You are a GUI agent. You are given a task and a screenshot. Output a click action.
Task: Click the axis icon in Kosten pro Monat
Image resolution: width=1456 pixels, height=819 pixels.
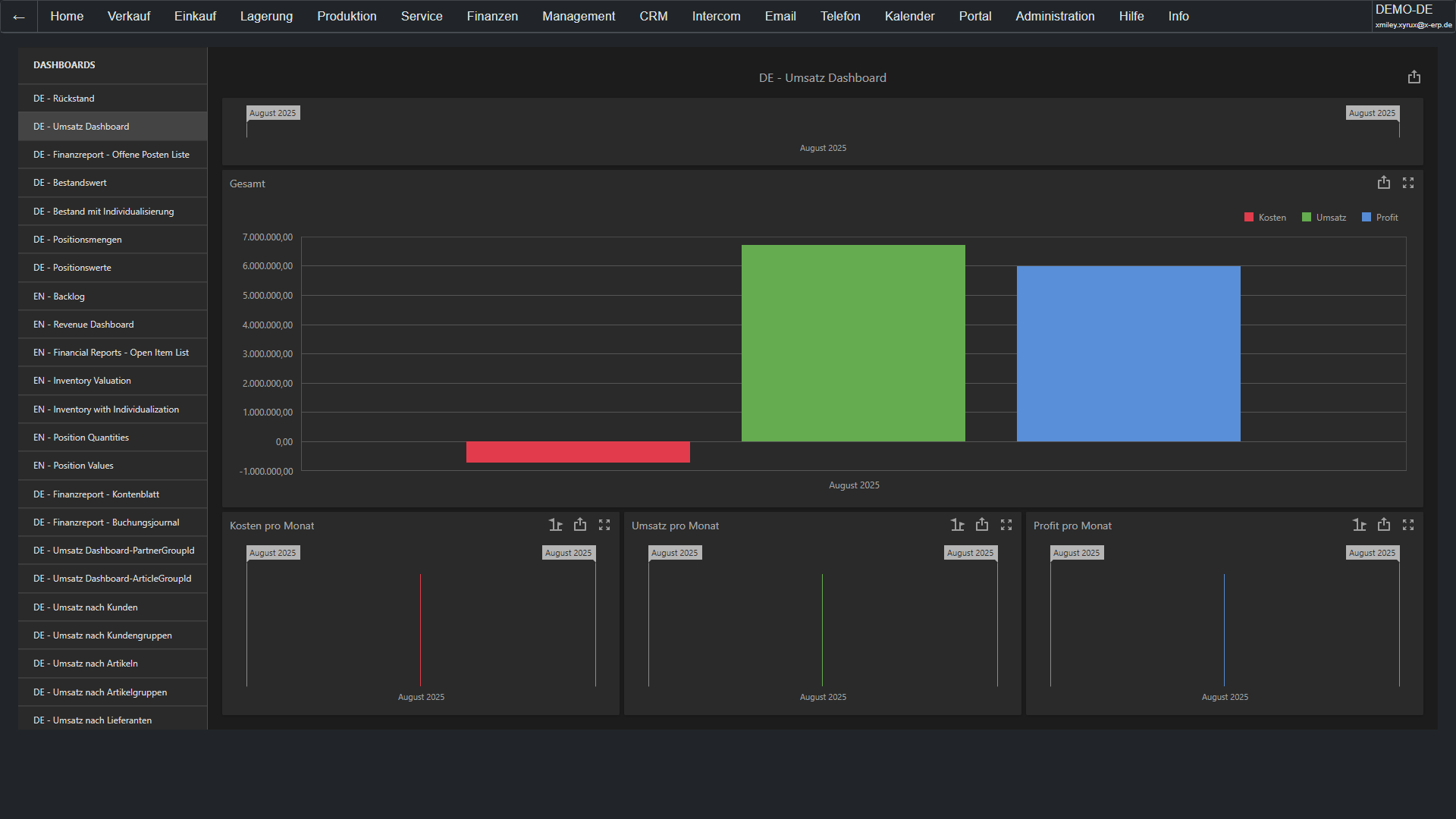tap(555, 525)
